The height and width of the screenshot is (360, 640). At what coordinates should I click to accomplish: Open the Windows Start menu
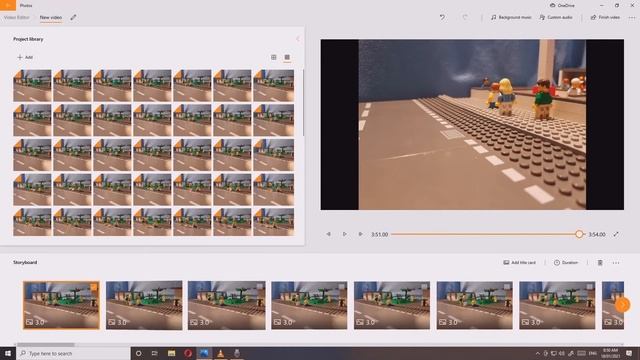8,353
